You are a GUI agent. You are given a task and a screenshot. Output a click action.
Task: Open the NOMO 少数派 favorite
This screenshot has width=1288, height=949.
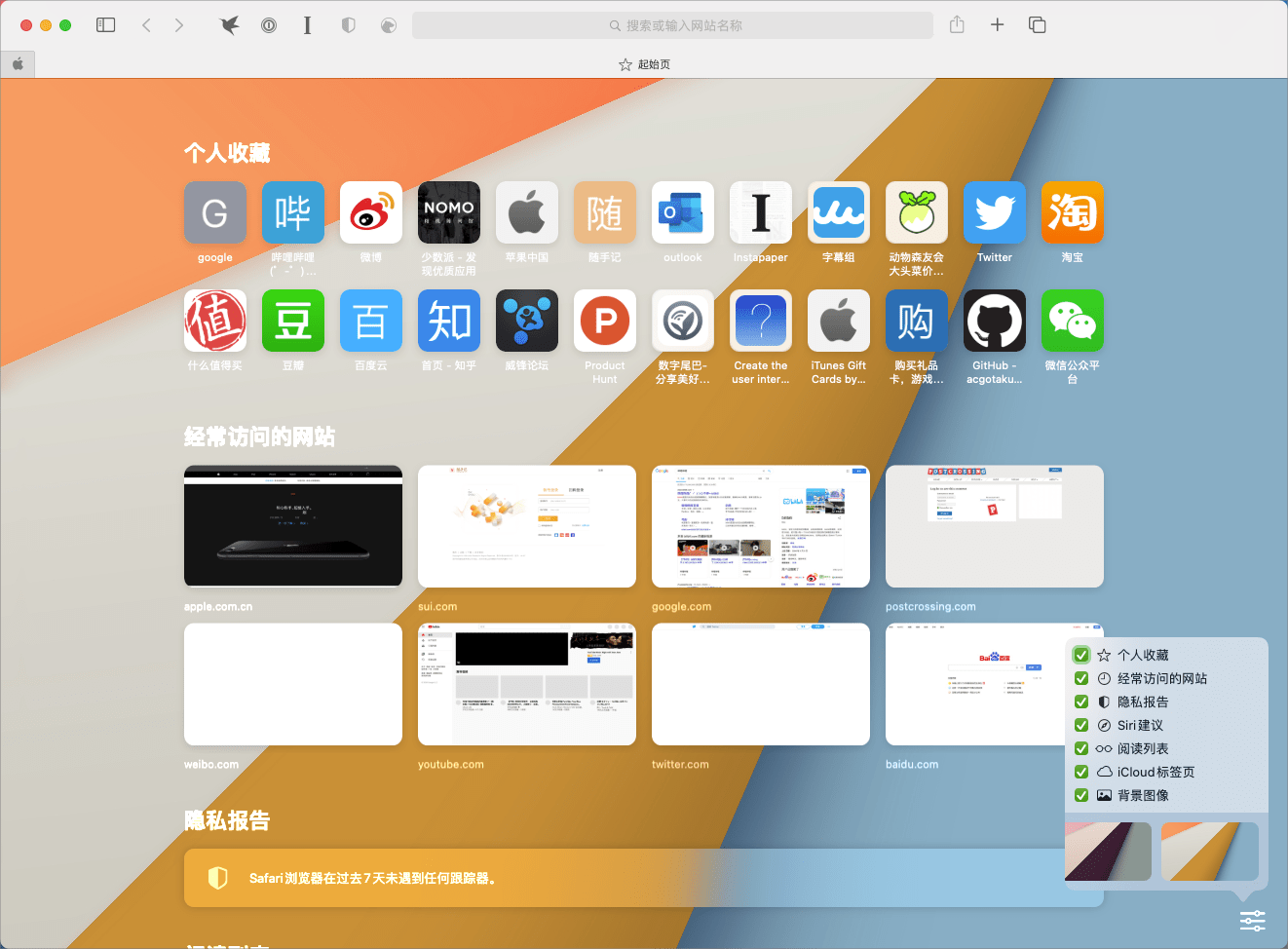[x=449, y=212]
